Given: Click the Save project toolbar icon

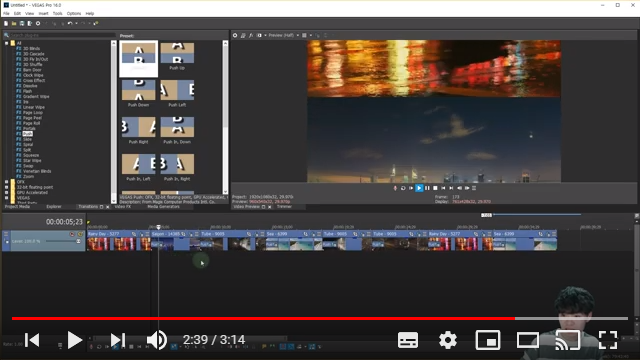Looking at the screenshot, I should (x=22, y=24).
